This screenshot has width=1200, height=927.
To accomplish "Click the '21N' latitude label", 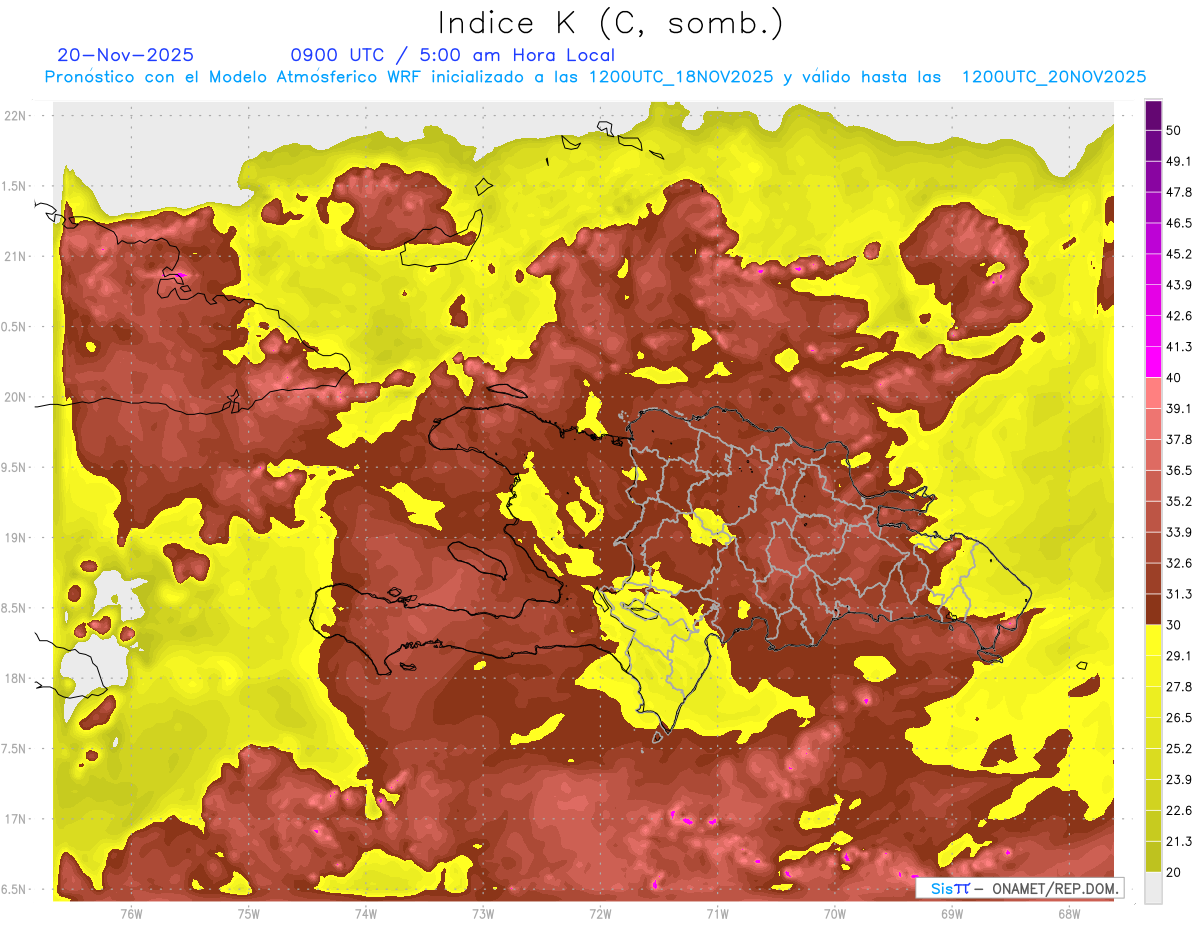I will tap(17, 256).
